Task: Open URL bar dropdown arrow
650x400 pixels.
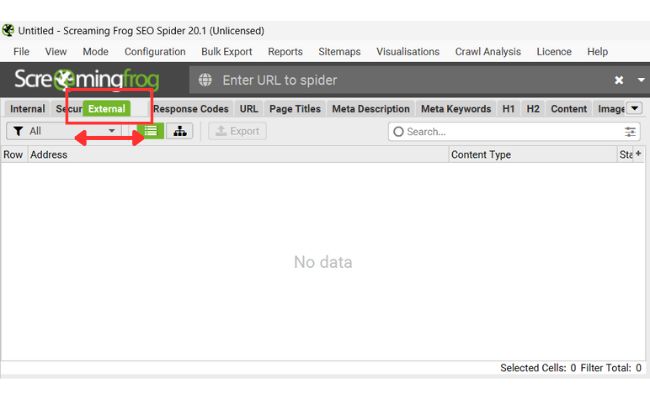Action: pos(640,80)
